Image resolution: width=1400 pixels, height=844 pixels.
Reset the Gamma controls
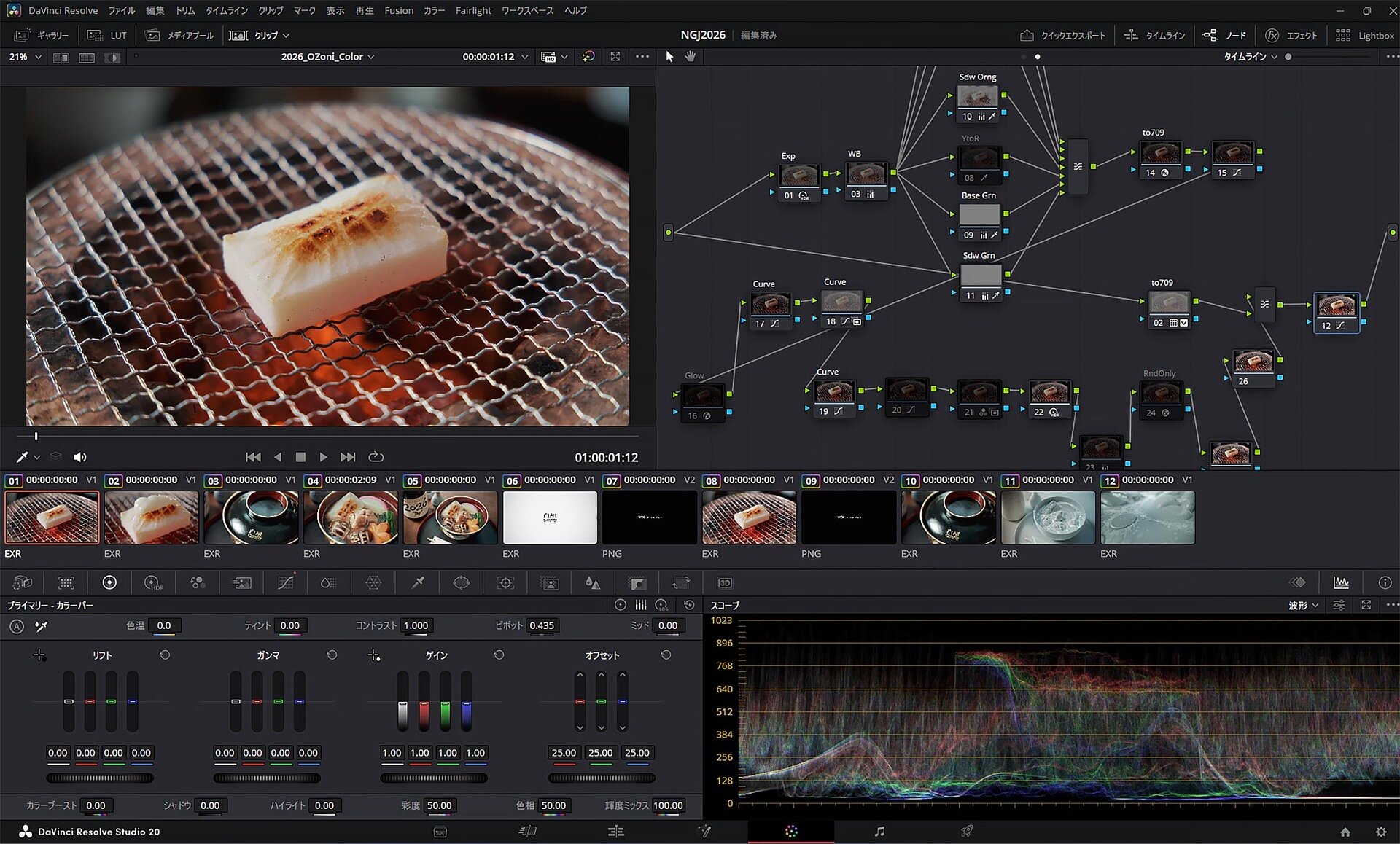332,655
